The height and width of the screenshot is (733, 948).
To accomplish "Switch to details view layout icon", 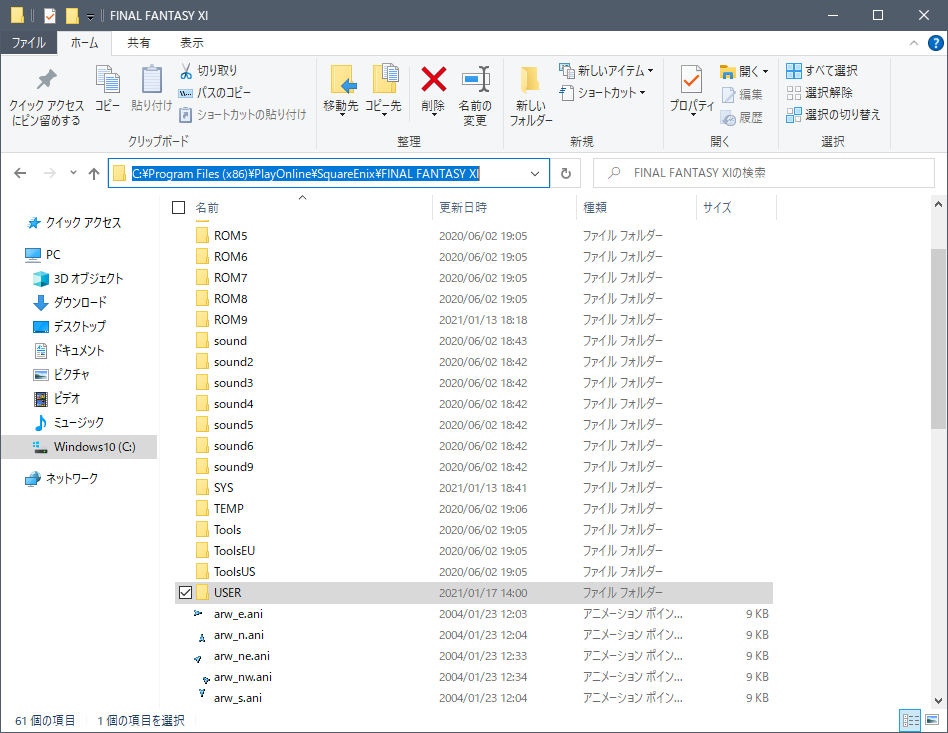I will tap(911, 720).
